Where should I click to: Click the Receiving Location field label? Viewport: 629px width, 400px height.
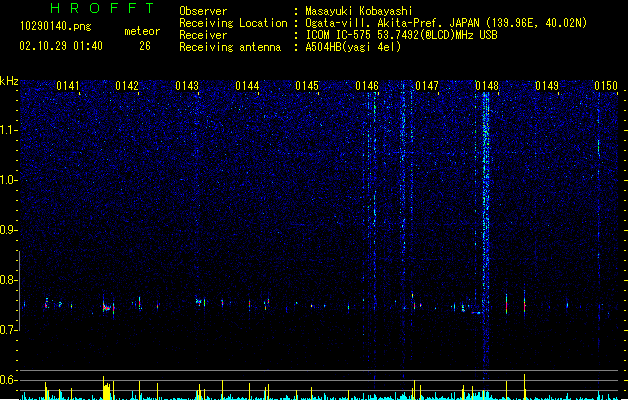tap(233, 23)
